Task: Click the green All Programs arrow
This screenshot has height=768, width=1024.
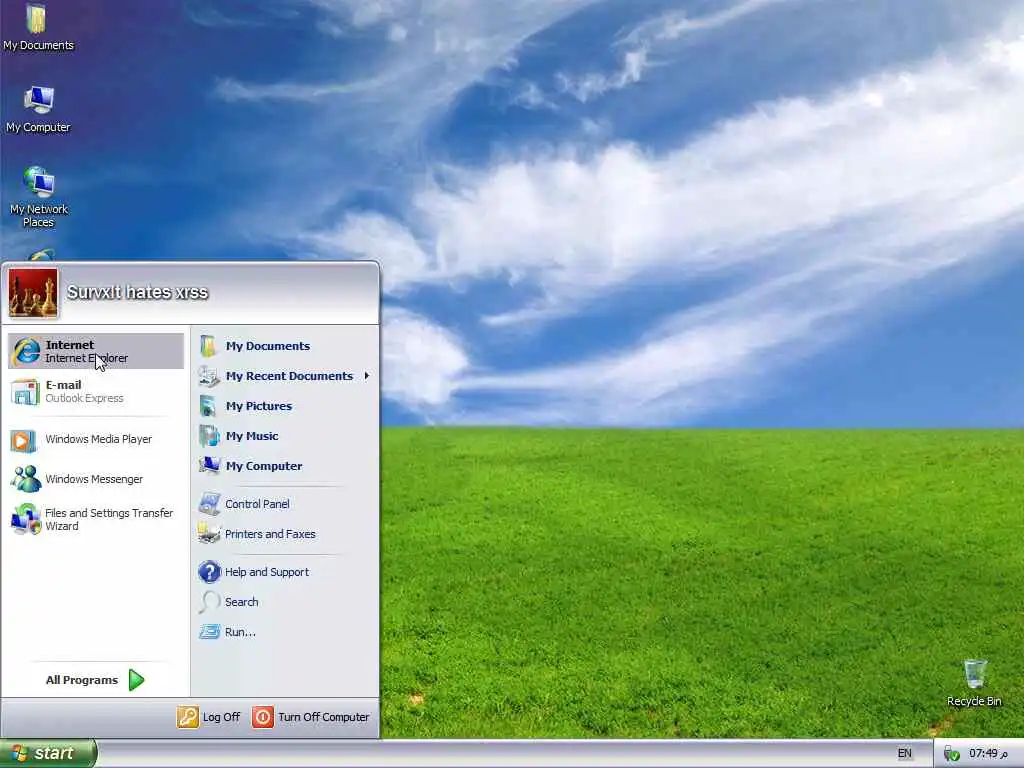Action: coord(136,680)
